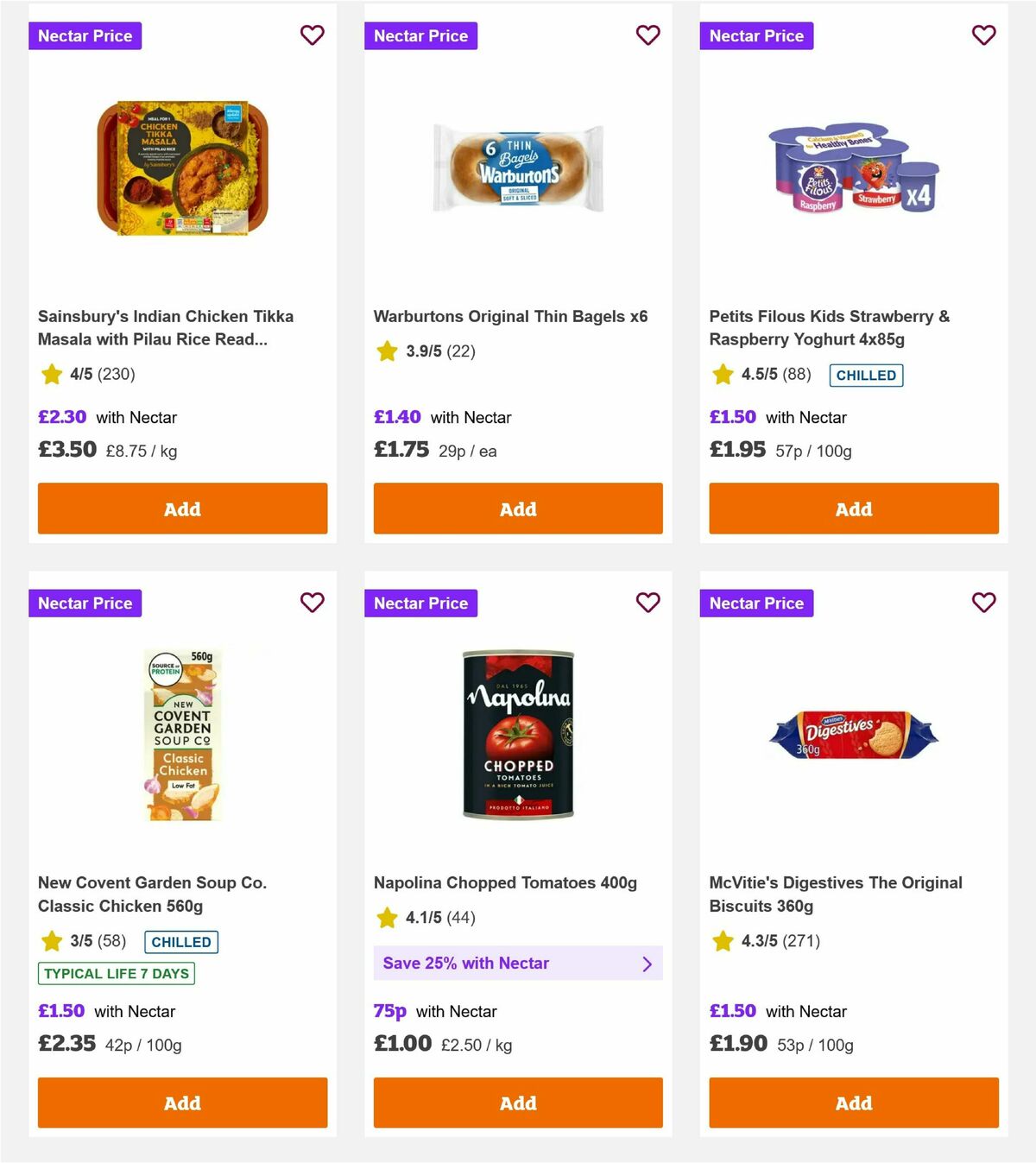
Task: Click the CHILLED label on Petits Filous
Action: pos(865,376)
